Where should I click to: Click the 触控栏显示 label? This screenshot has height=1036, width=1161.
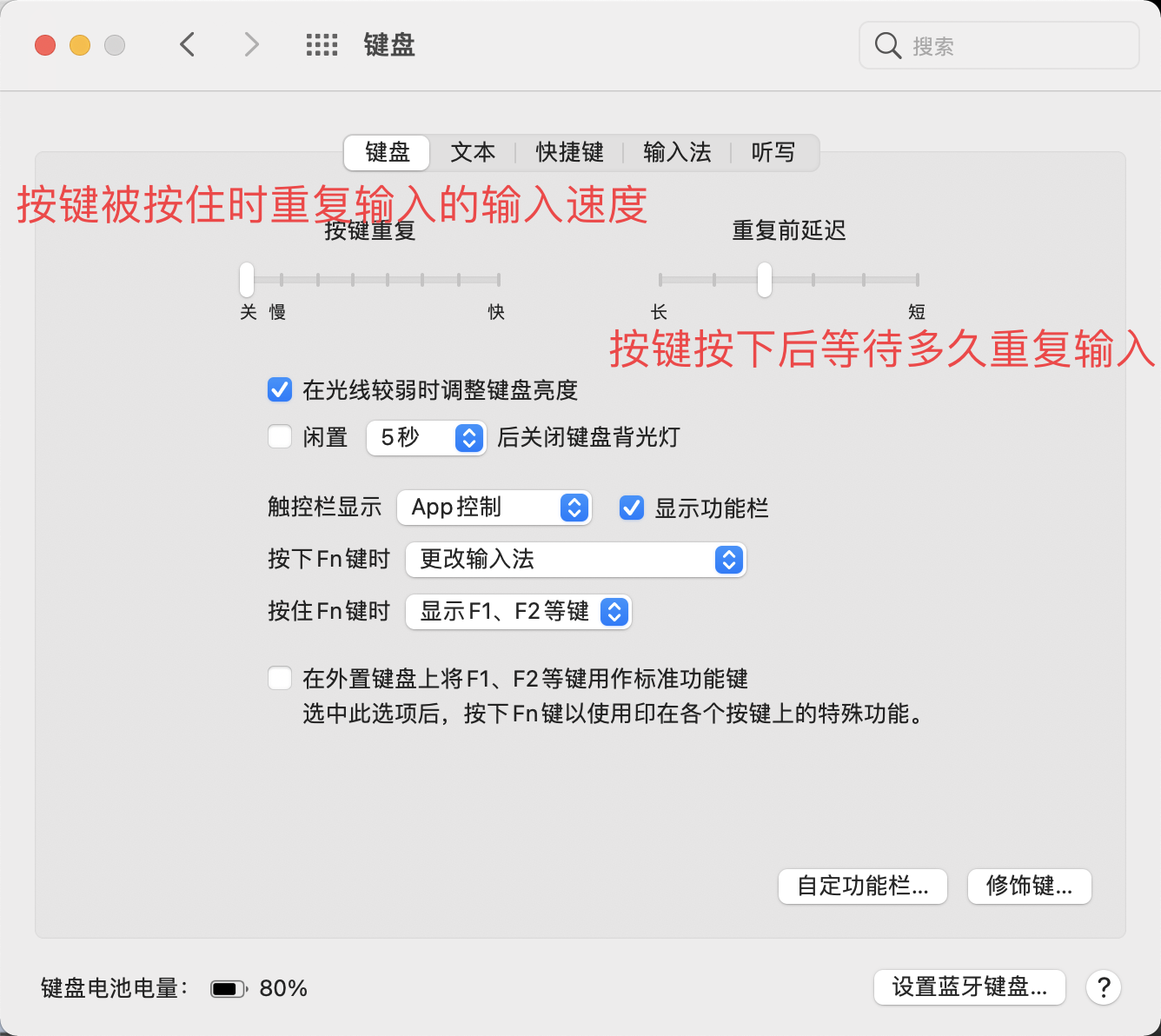pyautogui.click(x=325, y=508)
